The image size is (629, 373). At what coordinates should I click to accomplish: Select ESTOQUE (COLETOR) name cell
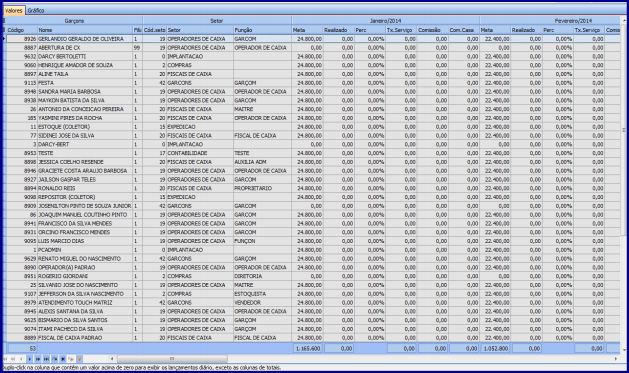85,127
